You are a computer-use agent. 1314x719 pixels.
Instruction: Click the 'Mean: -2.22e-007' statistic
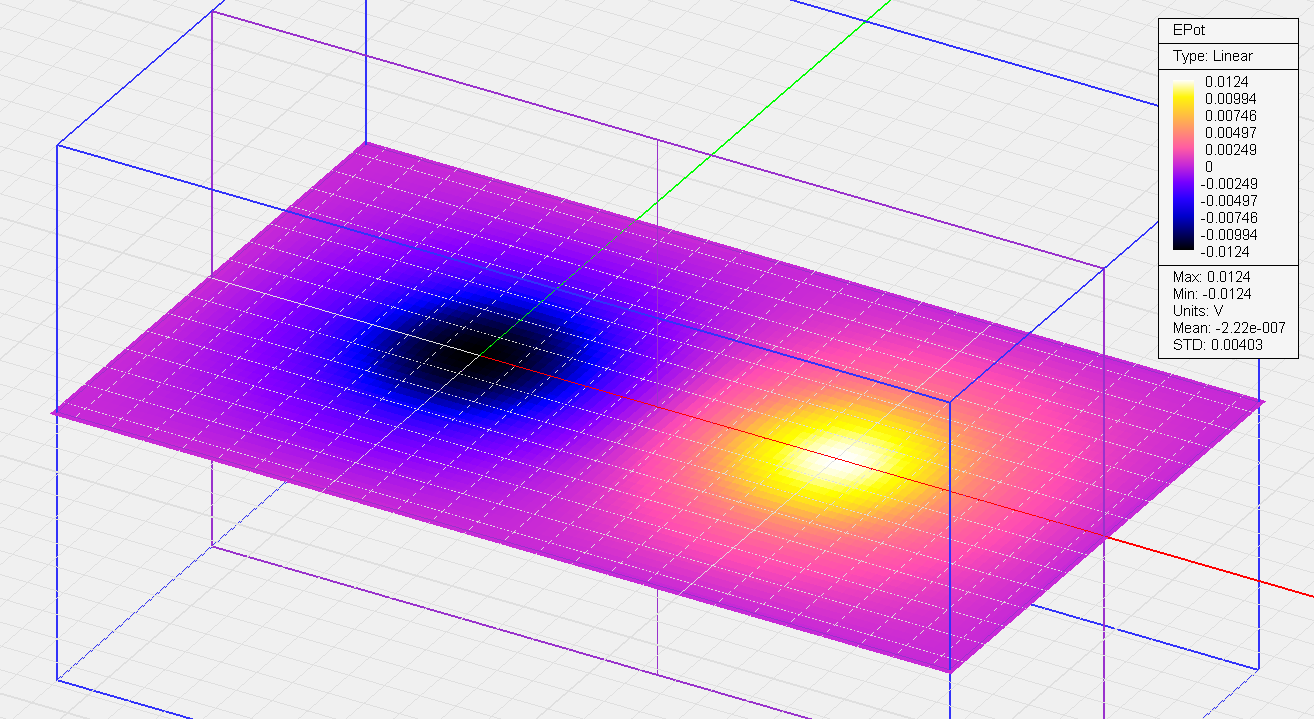pyautogui.click(x=1229, y=328)
